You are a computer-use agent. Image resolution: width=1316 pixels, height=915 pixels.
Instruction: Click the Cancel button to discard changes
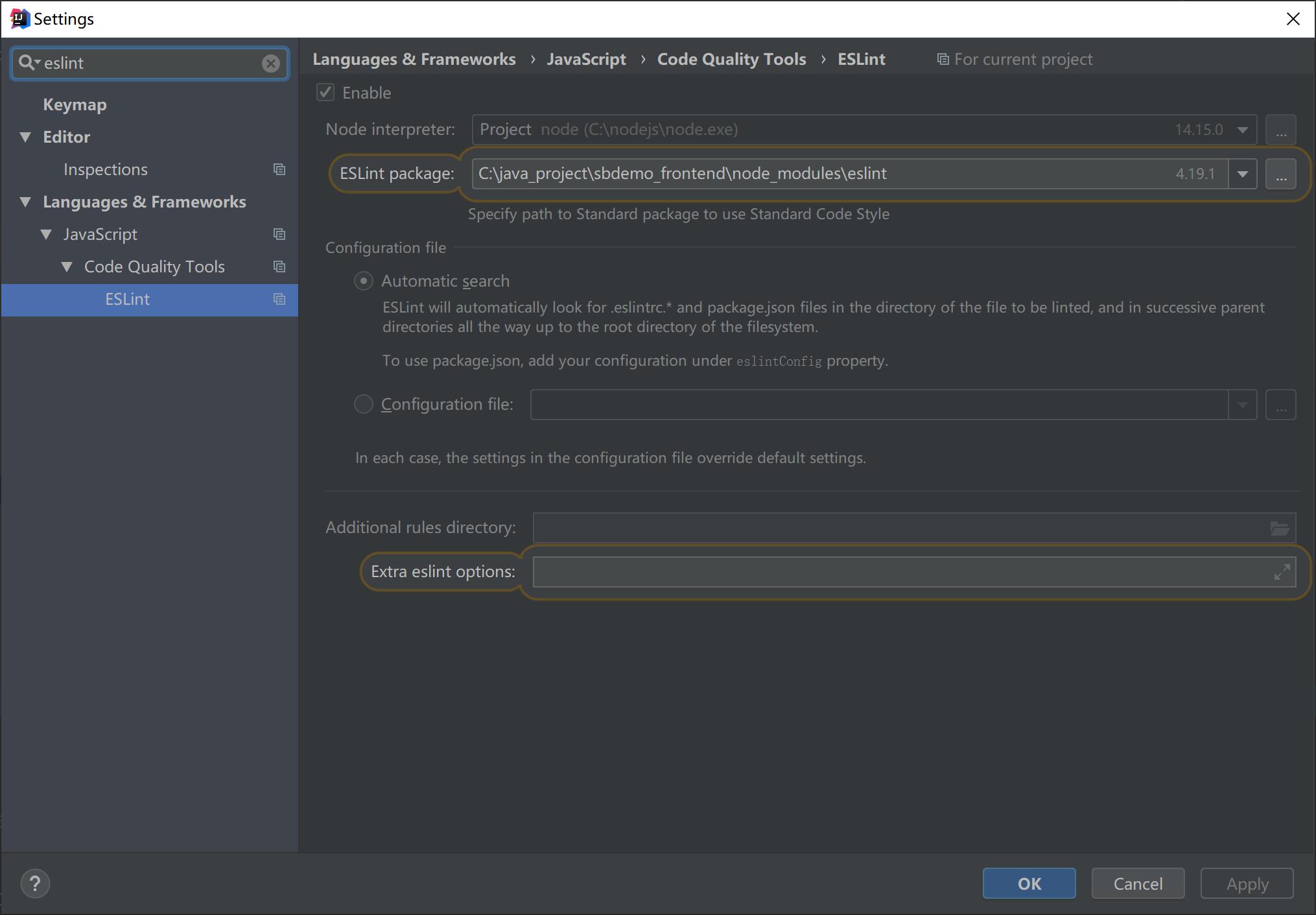[x=1139, y=881]
